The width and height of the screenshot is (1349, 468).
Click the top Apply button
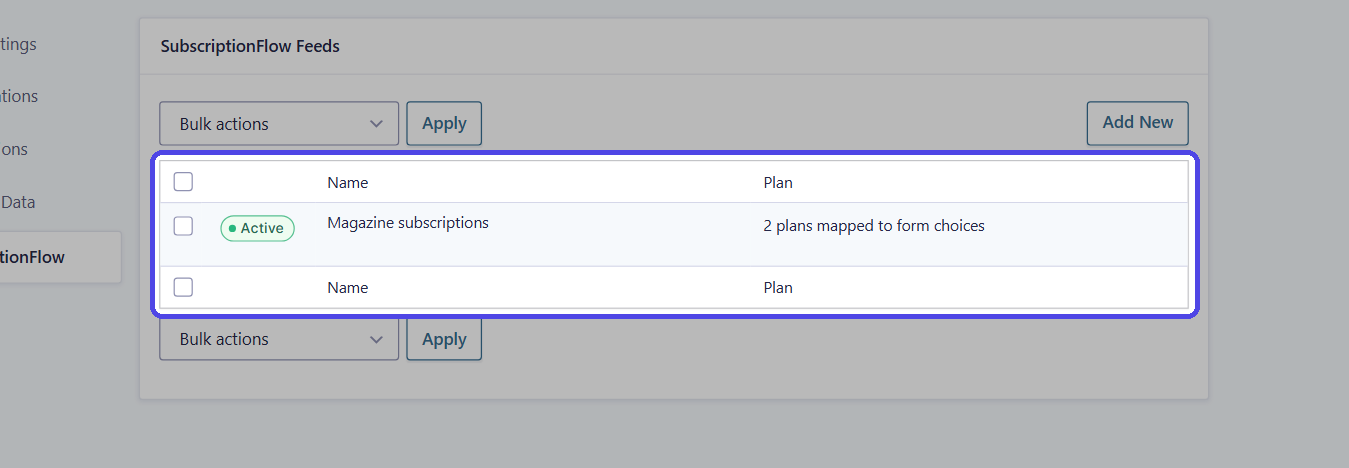pos(444,124)
